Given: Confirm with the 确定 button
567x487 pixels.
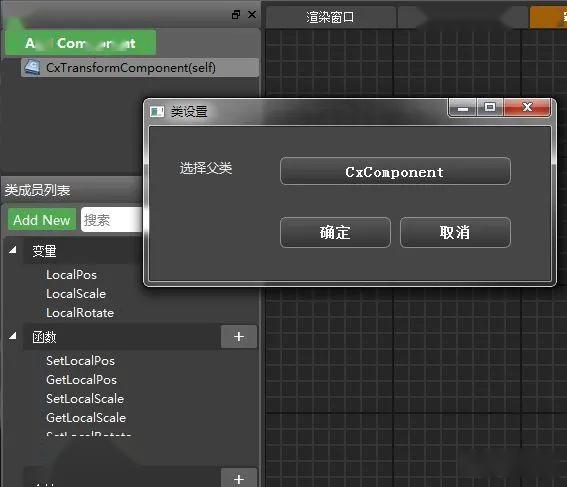Looking at the screenshot, I should [x=335, y=232].
